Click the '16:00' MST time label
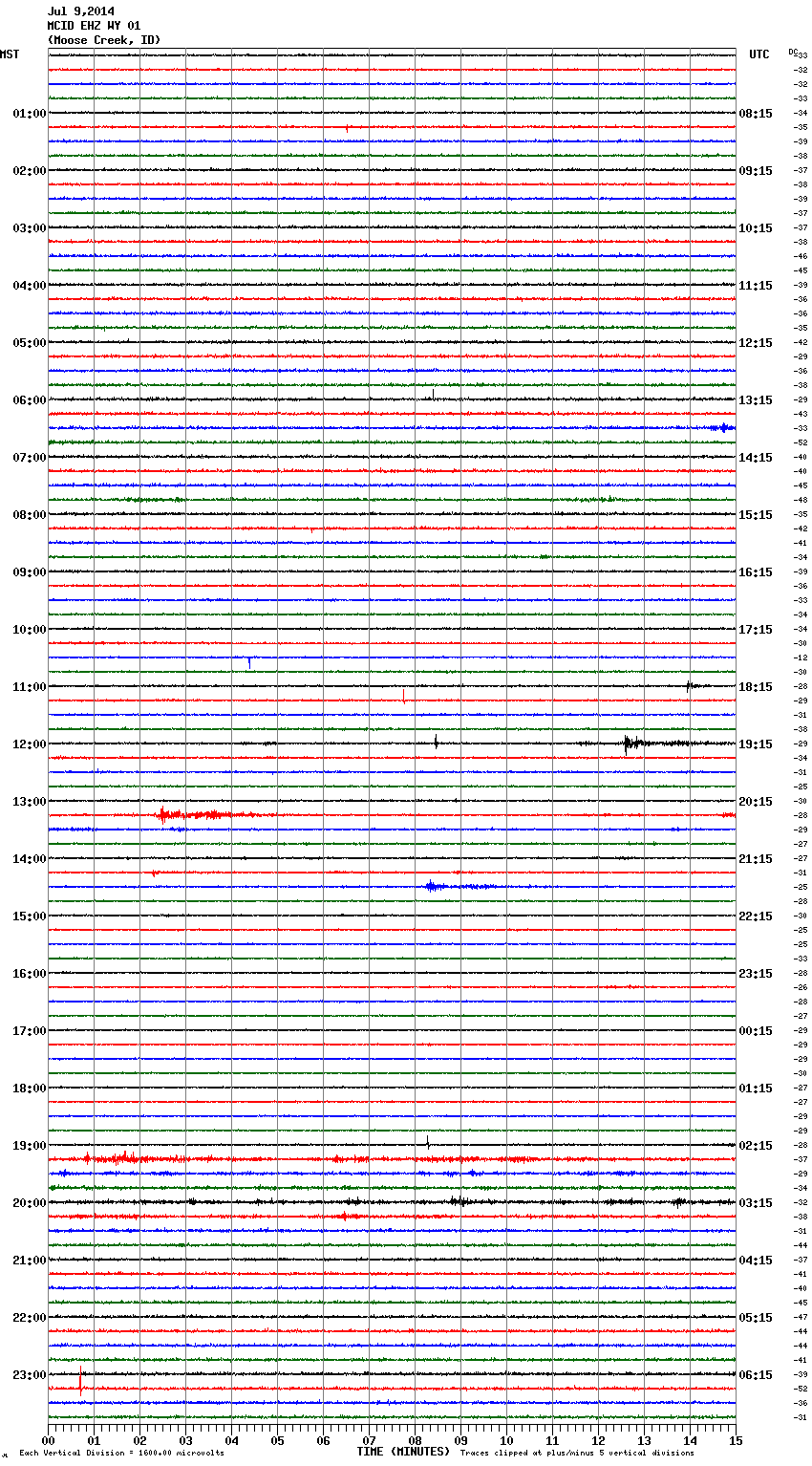The width and height of the screenshot is (812, 1466). pyautogui.click(x=30, y=974)
